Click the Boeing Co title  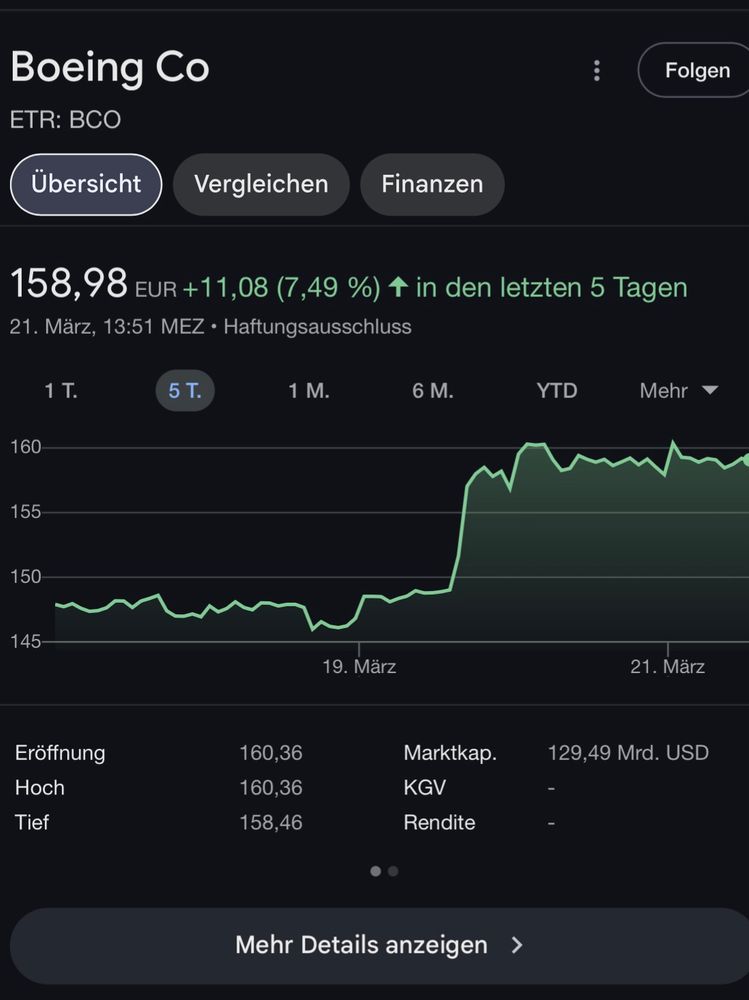tap(110, 67)
